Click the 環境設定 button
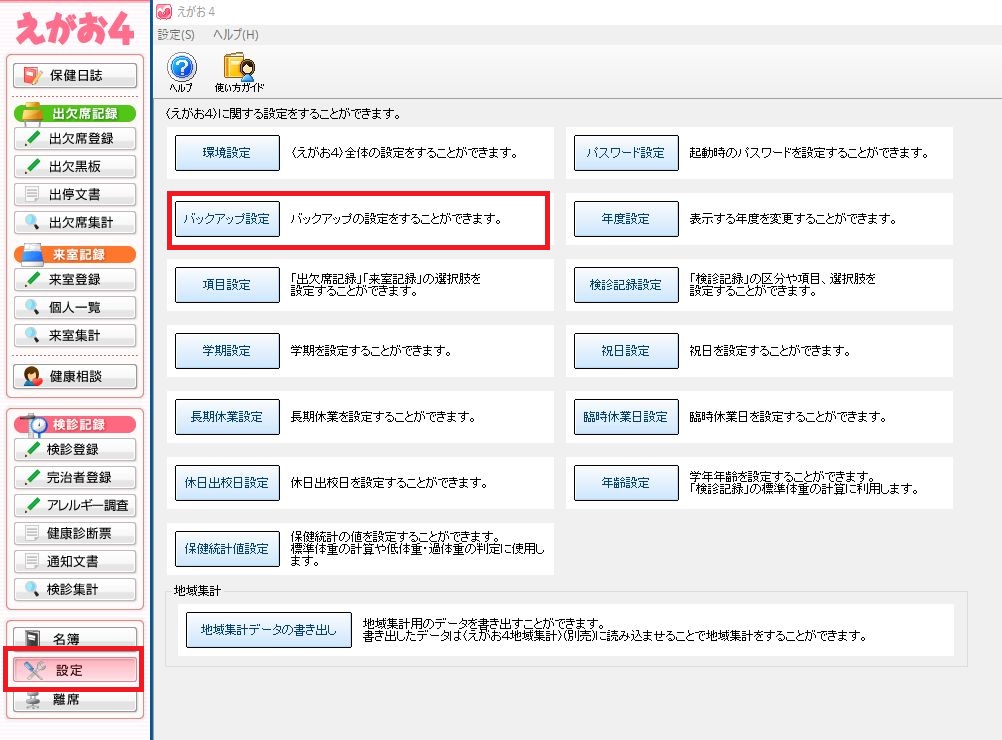Image resolution: width=1002 pixels, height=740 pixels. (227, 153)
